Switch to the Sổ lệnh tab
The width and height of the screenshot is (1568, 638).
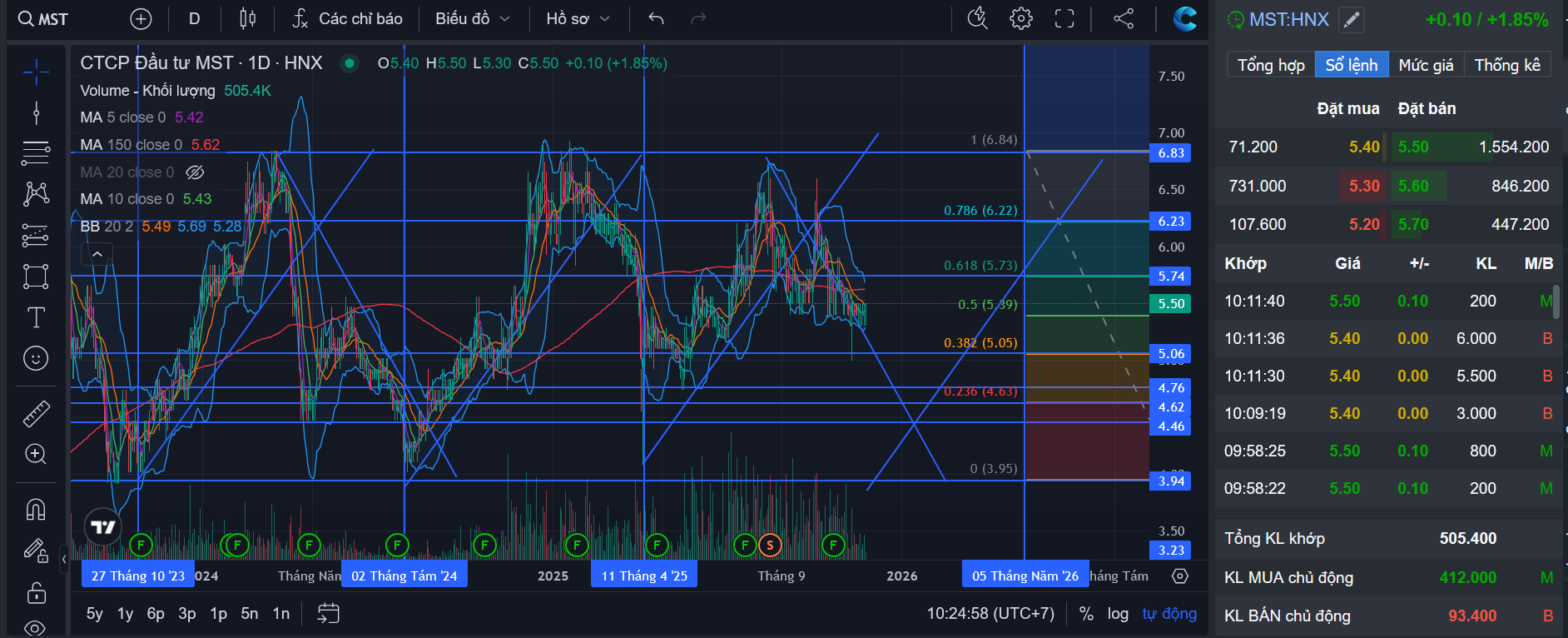(x=1352, y=65)
